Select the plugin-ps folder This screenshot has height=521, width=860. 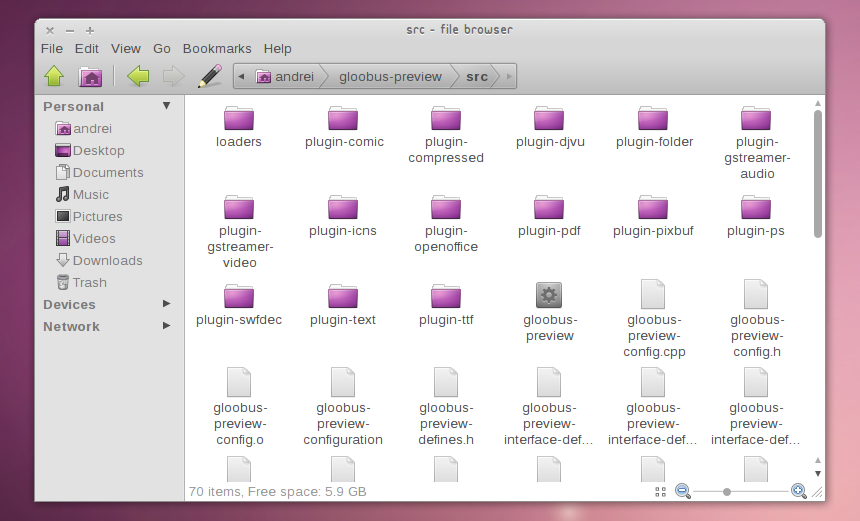(x=756, y=217)
